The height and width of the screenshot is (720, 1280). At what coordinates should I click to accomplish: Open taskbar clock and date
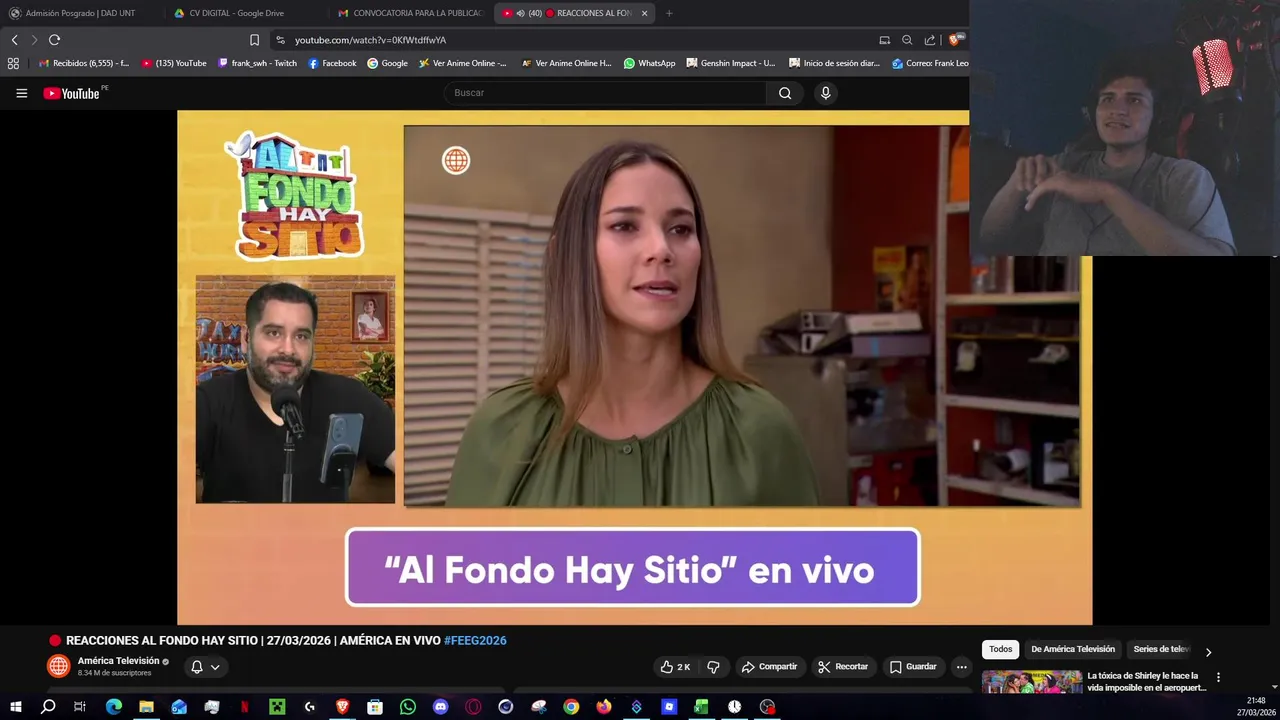click(x=1256, y=707)
